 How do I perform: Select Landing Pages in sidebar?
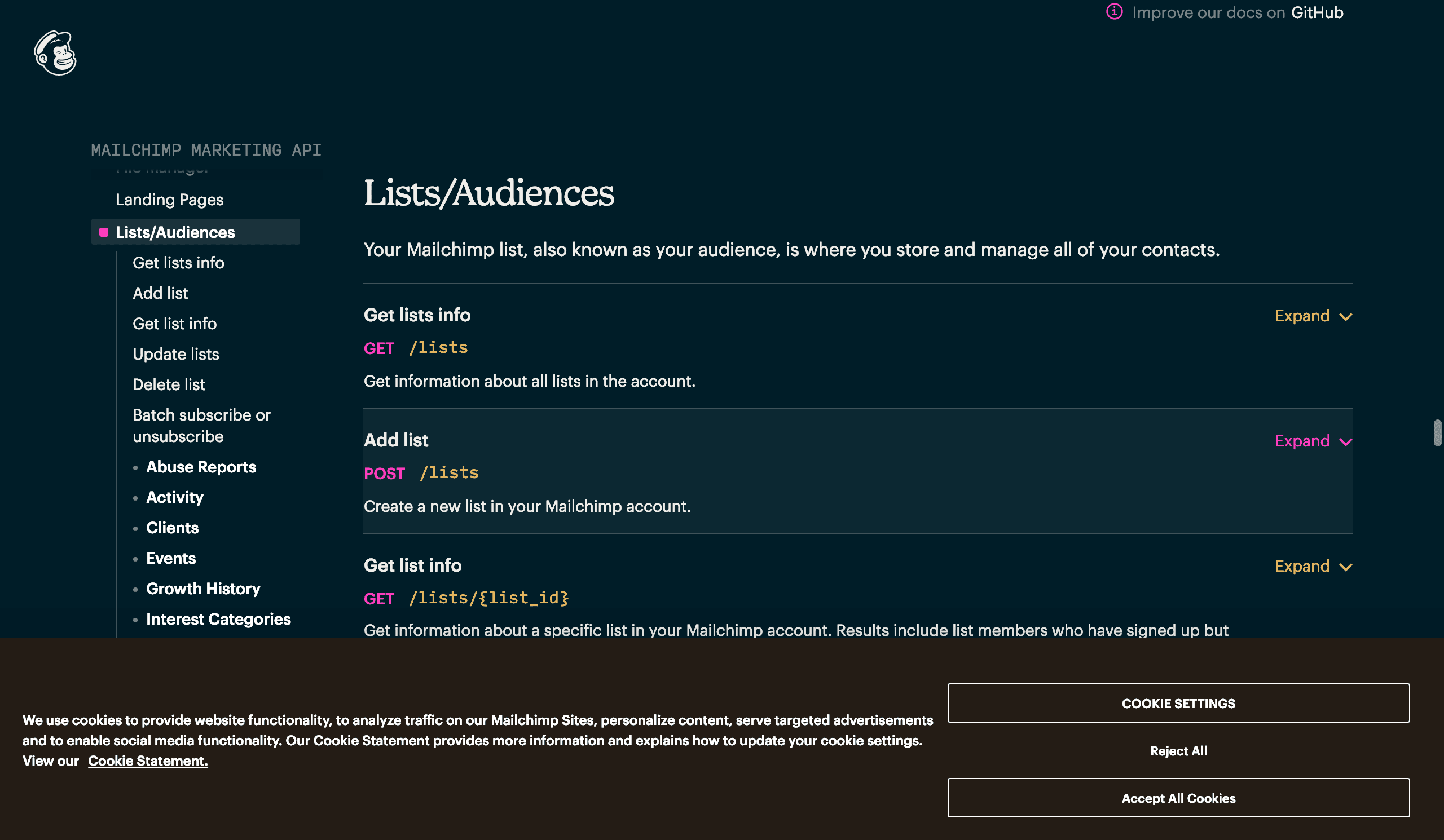click(x=170, y=199)
